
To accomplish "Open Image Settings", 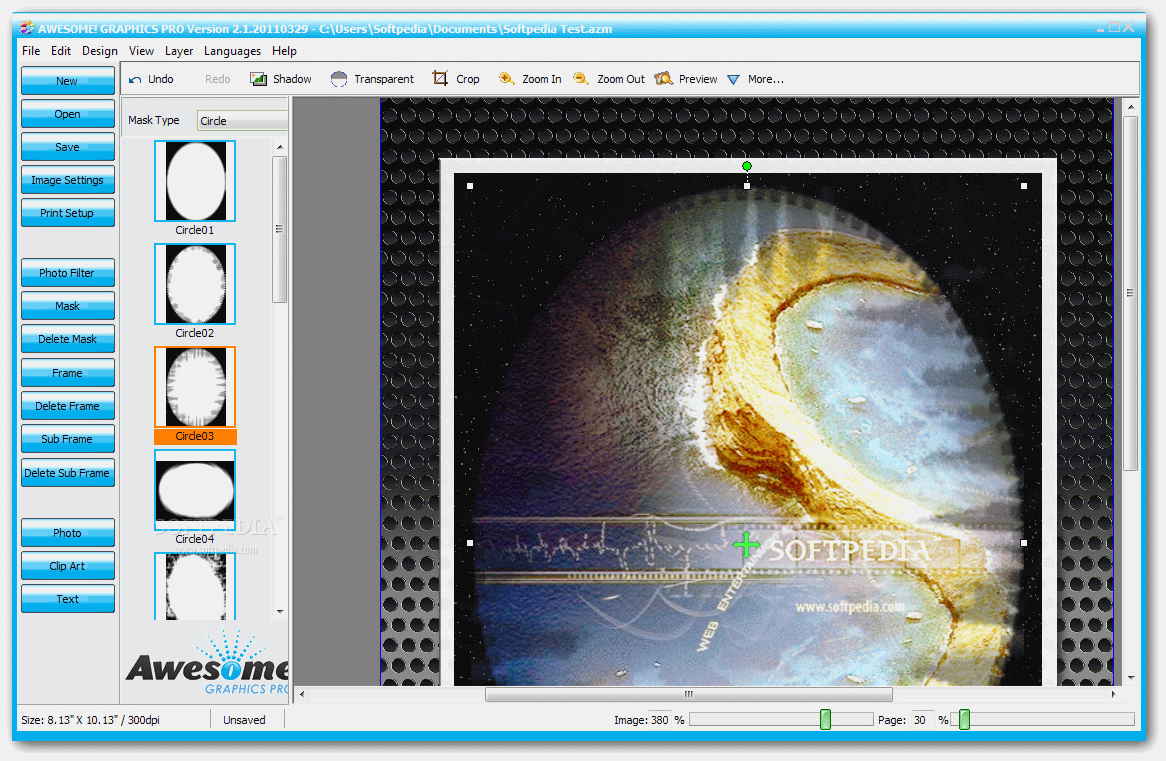I will point(68,180).
